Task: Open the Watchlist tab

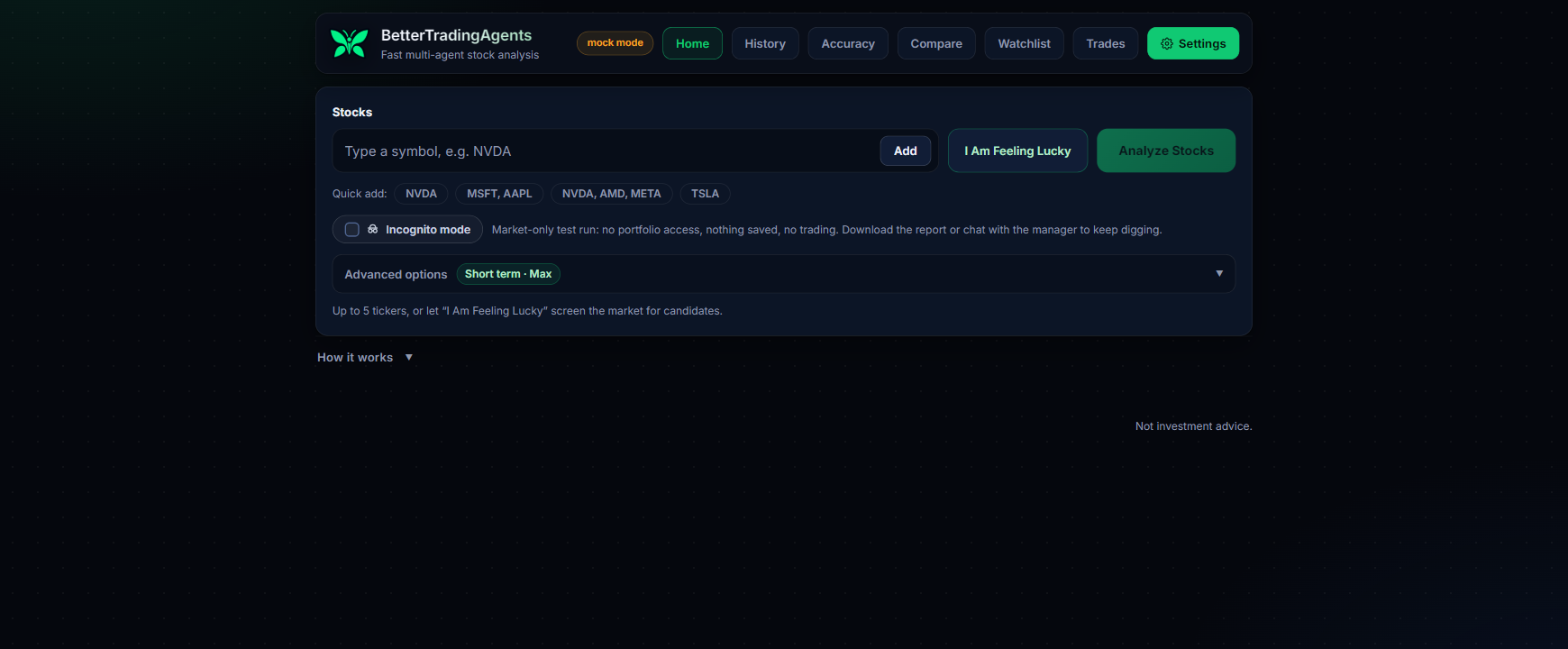Action: [1024, 43]
